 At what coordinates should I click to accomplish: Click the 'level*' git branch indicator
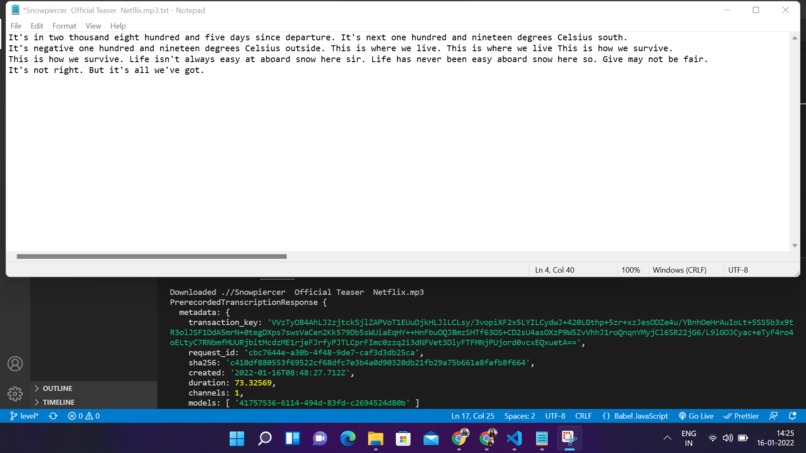point(24,416)
